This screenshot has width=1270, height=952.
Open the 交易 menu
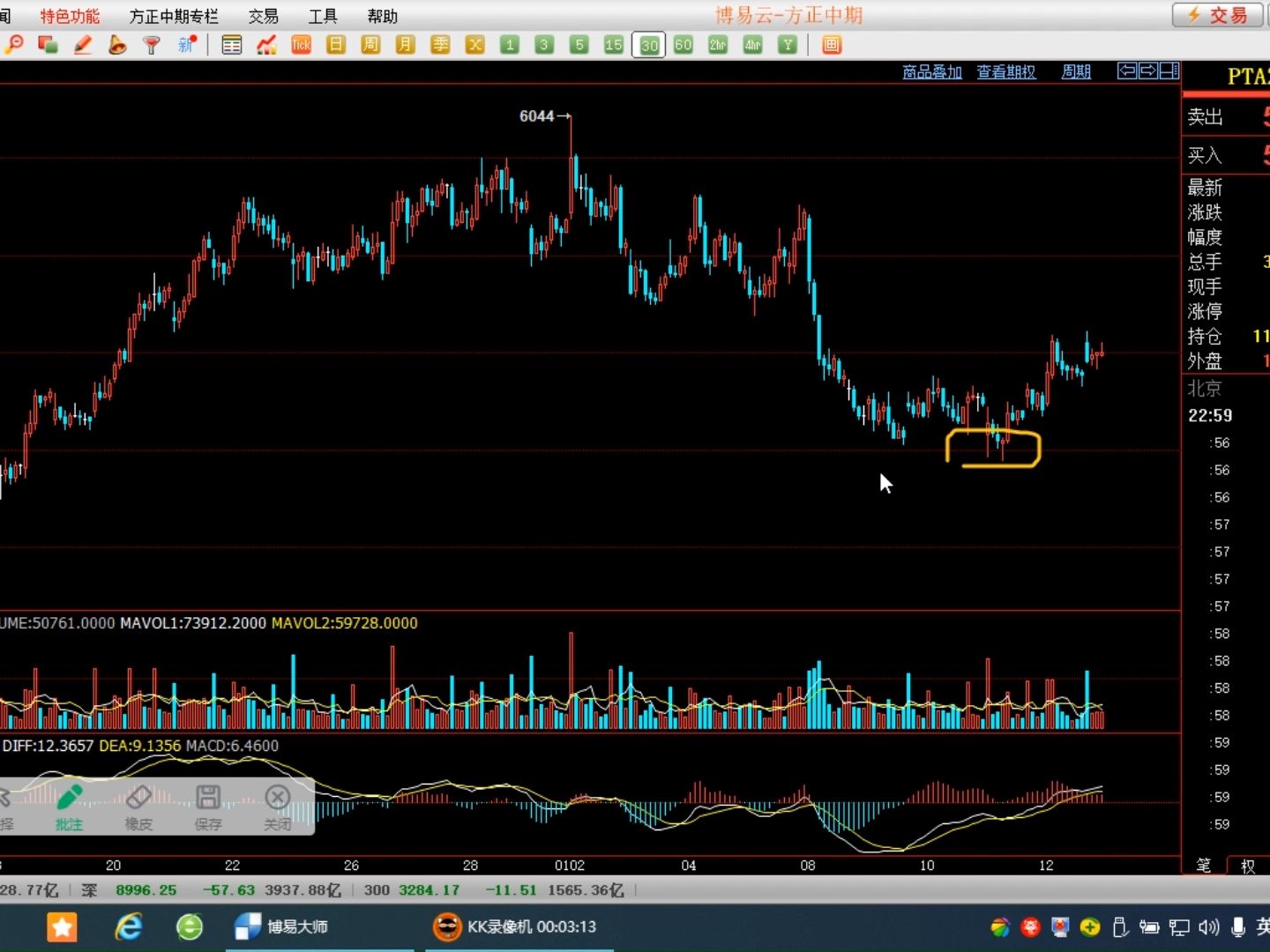coord(263,16)
